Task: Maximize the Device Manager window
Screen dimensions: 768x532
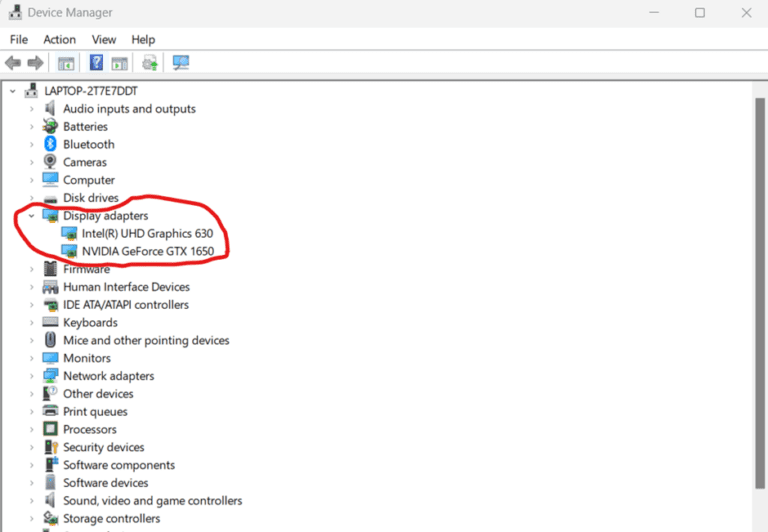Action: [x=700, y=13]
